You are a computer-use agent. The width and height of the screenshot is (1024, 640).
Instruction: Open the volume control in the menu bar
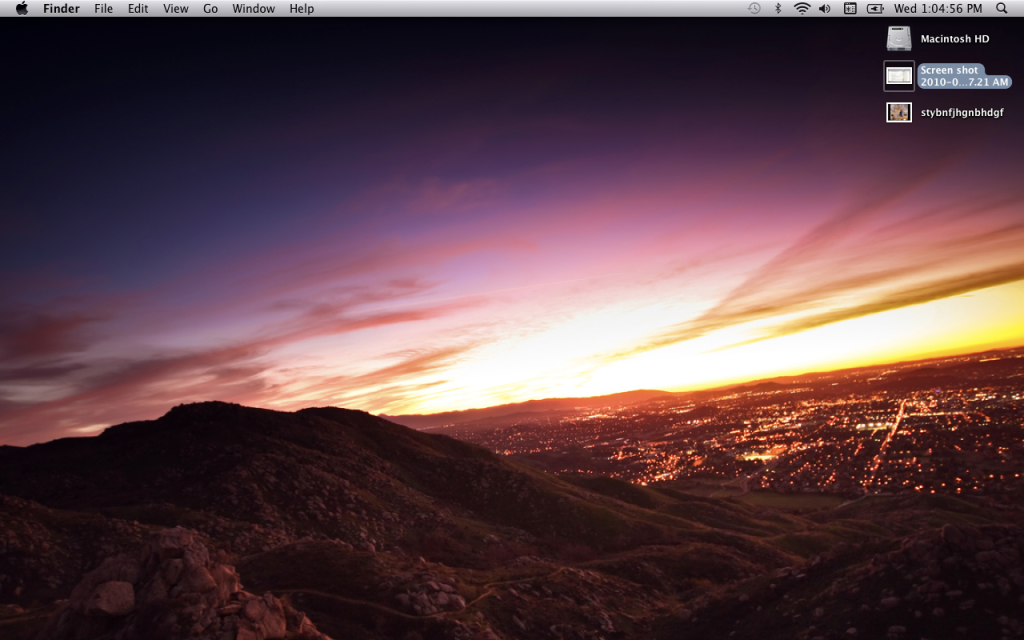(825, 8)
